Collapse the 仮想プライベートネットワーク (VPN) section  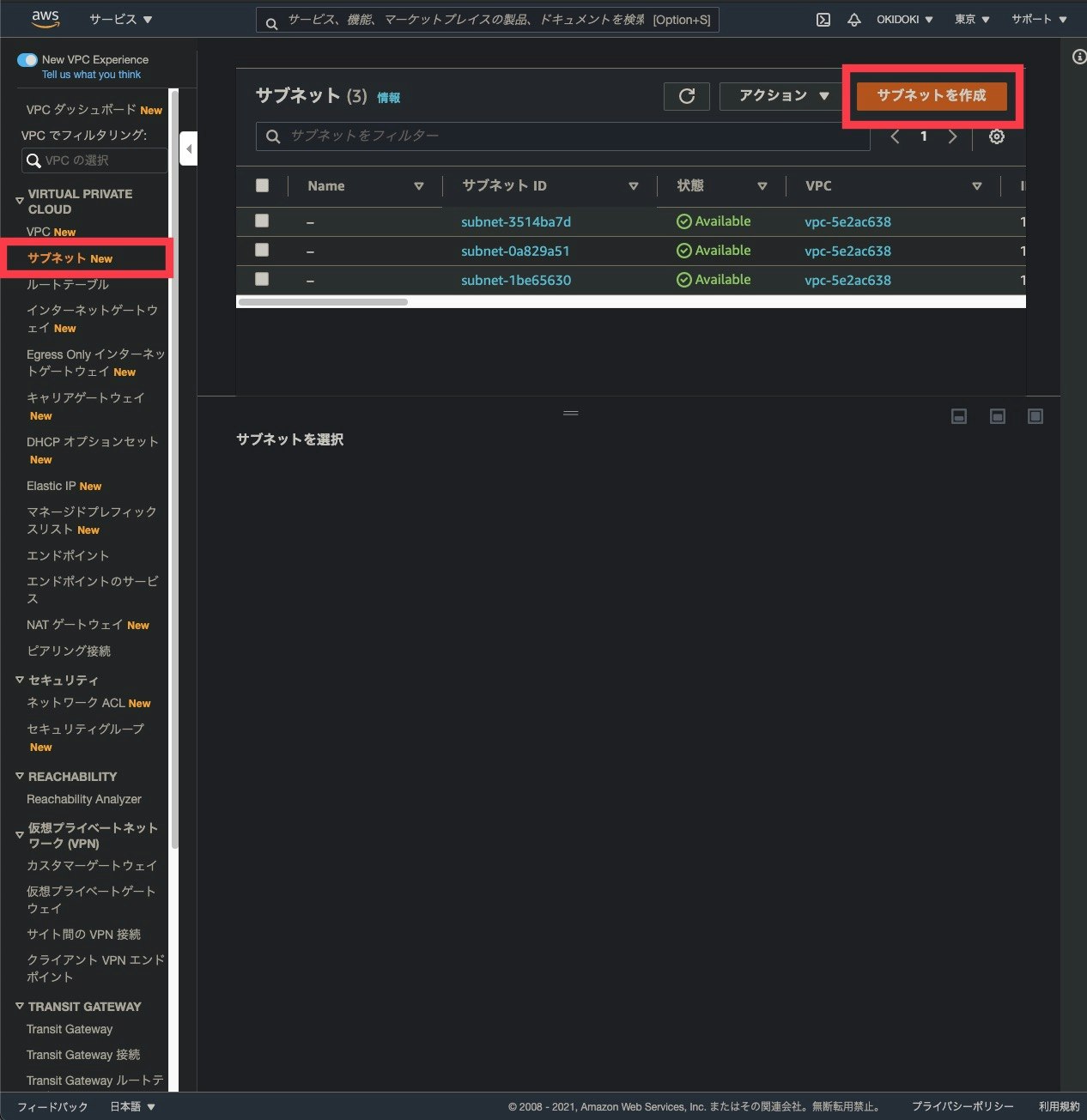[20, 835]
